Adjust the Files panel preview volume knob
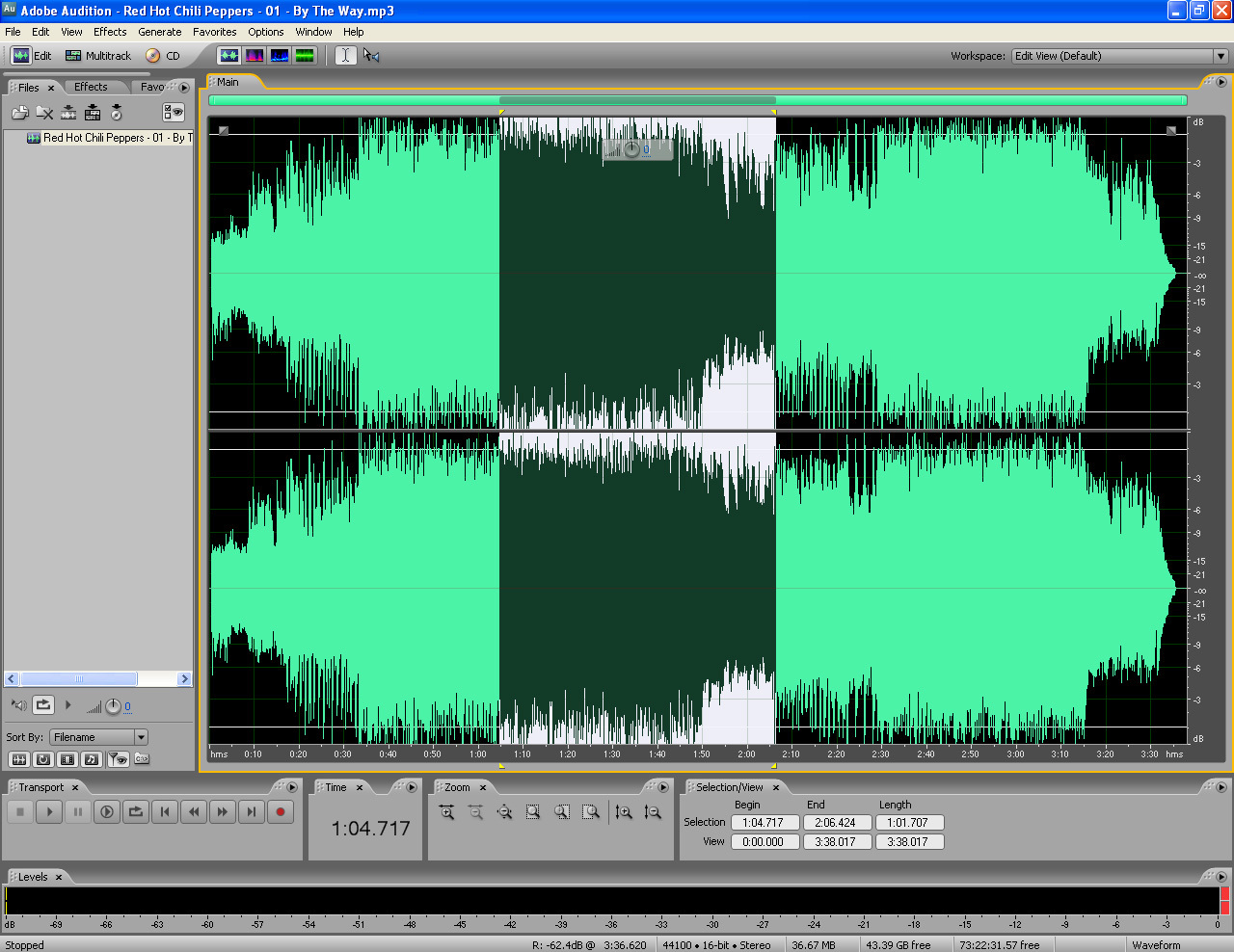The image size is (1234, 952). (x=113, y=707)
